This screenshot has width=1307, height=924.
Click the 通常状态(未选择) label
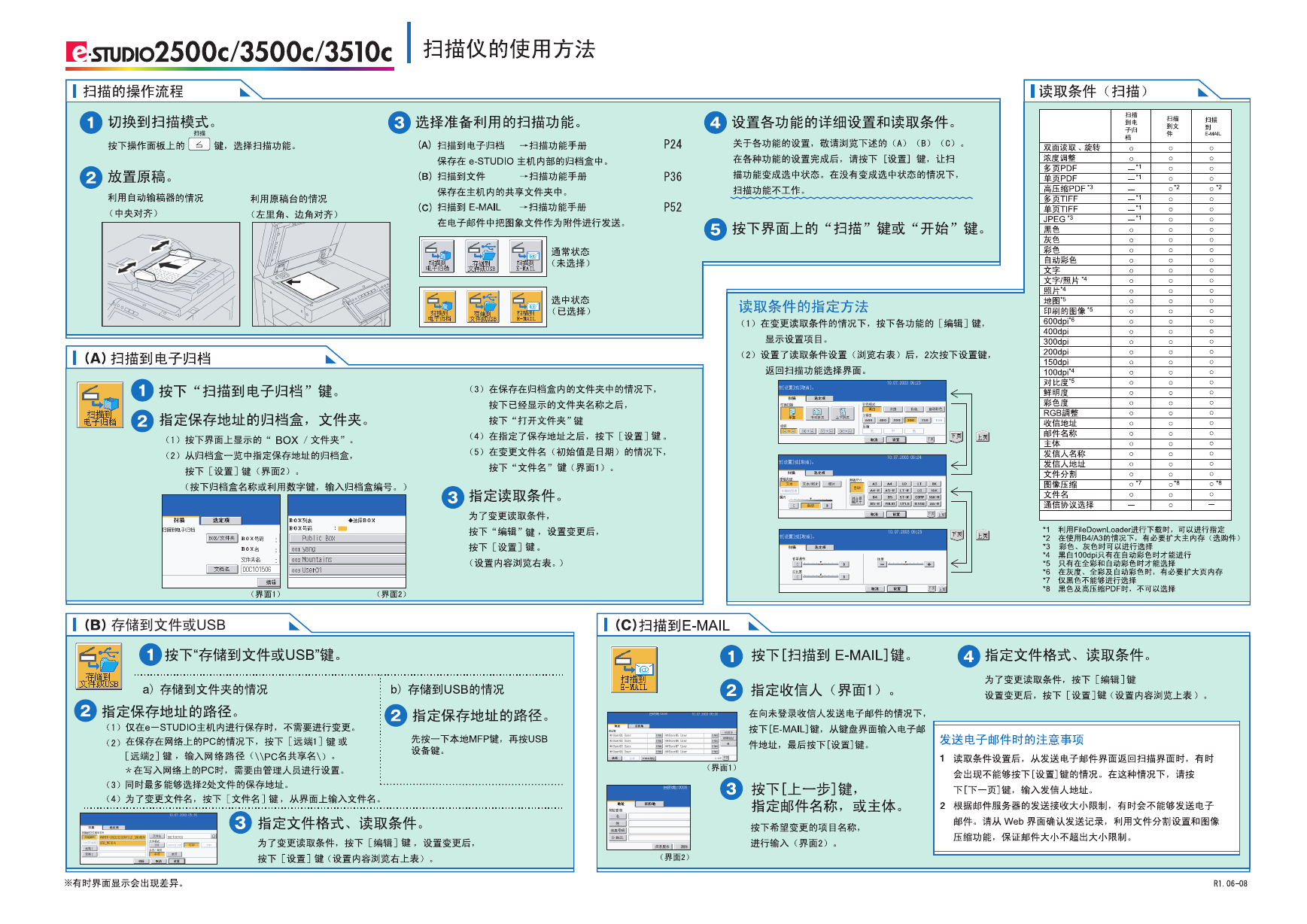(570, 257)
